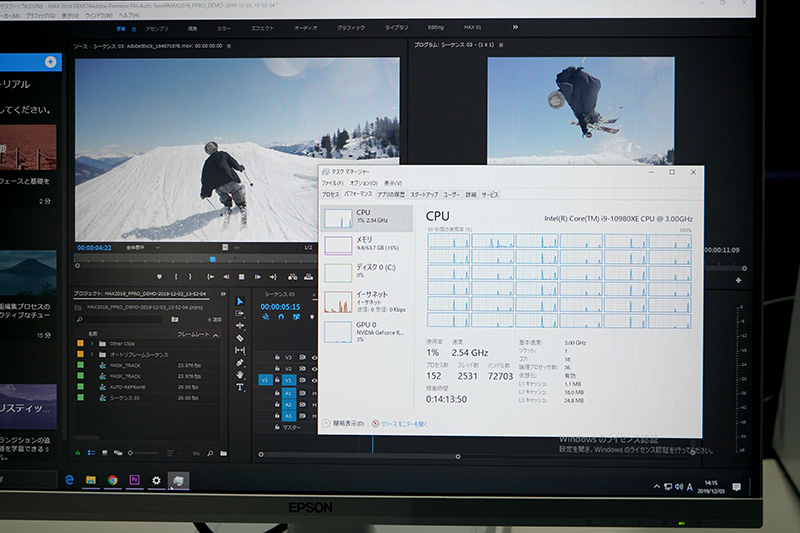Open Source monitor zoom level dropdown
Screen dimensions: 800x533
pyautogui.click(x=142, y=247)
